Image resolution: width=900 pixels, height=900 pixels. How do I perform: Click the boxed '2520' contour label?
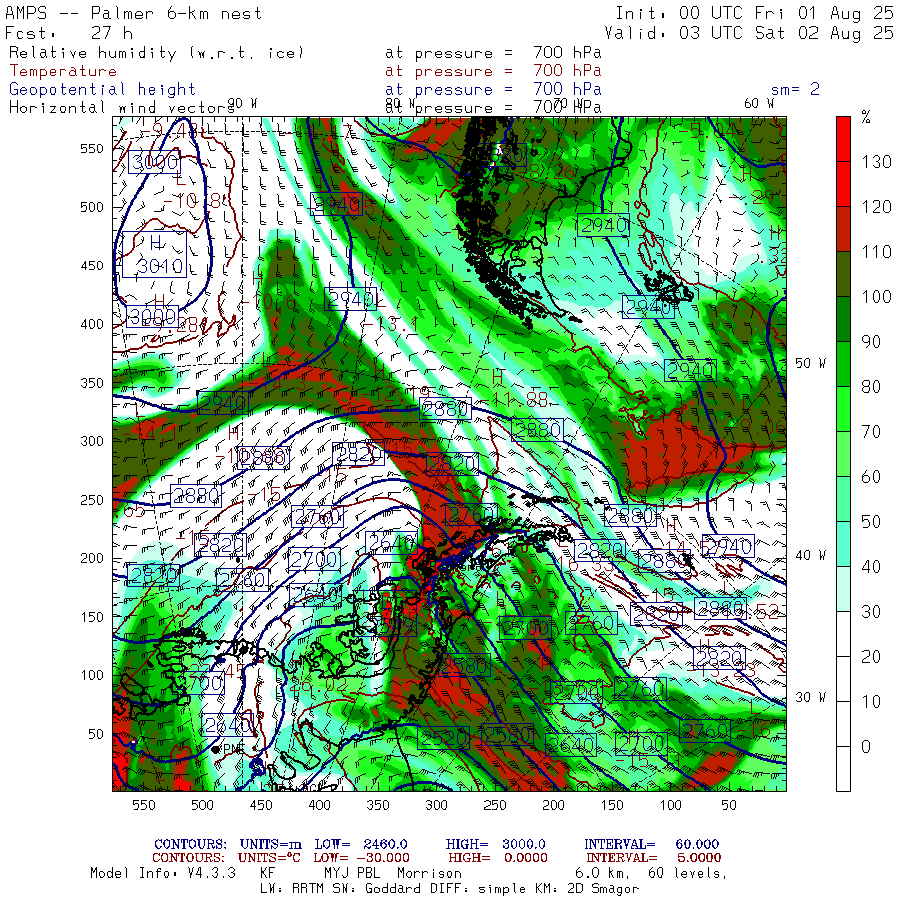[444, 738]
